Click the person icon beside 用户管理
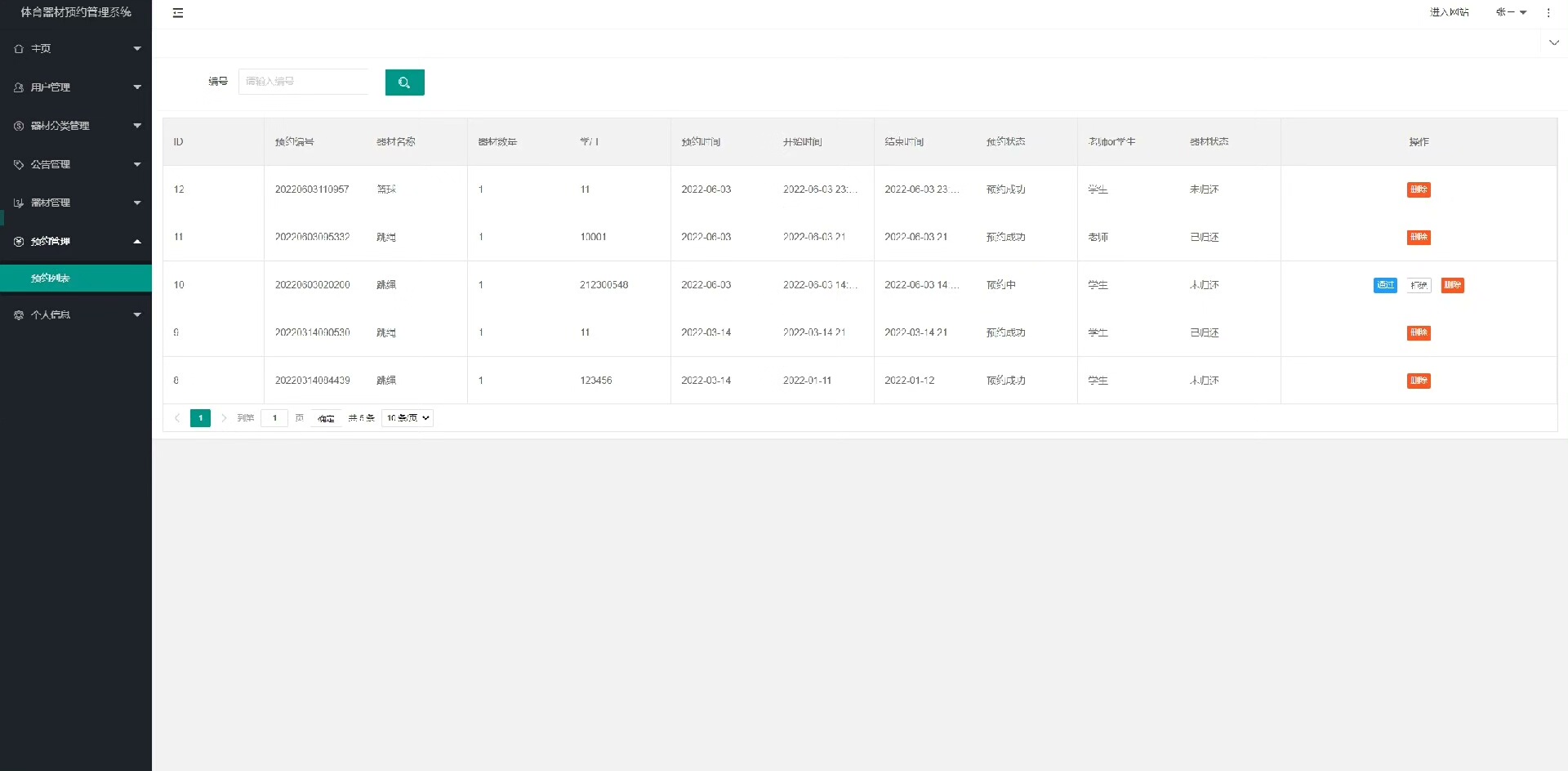This screenshot has height=771, width=1568. (x=19, y=87)
